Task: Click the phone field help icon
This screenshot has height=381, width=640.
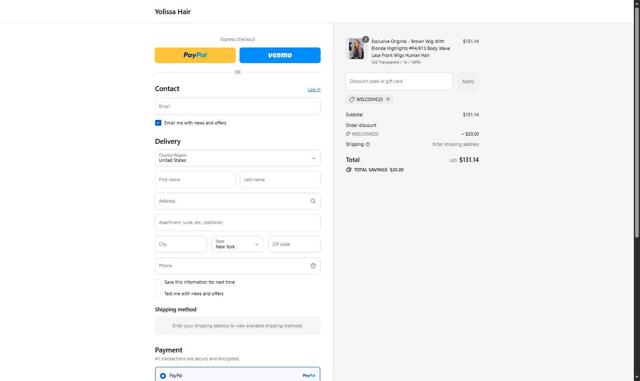Action: pos(313,266)
